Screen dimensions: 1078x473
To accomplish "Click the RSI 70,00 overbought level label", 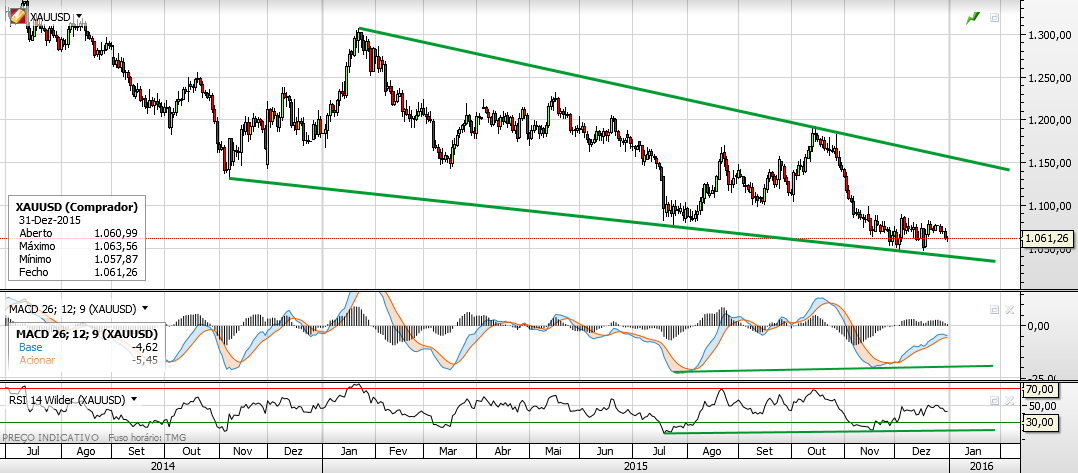I will [x=1041, y=389].
